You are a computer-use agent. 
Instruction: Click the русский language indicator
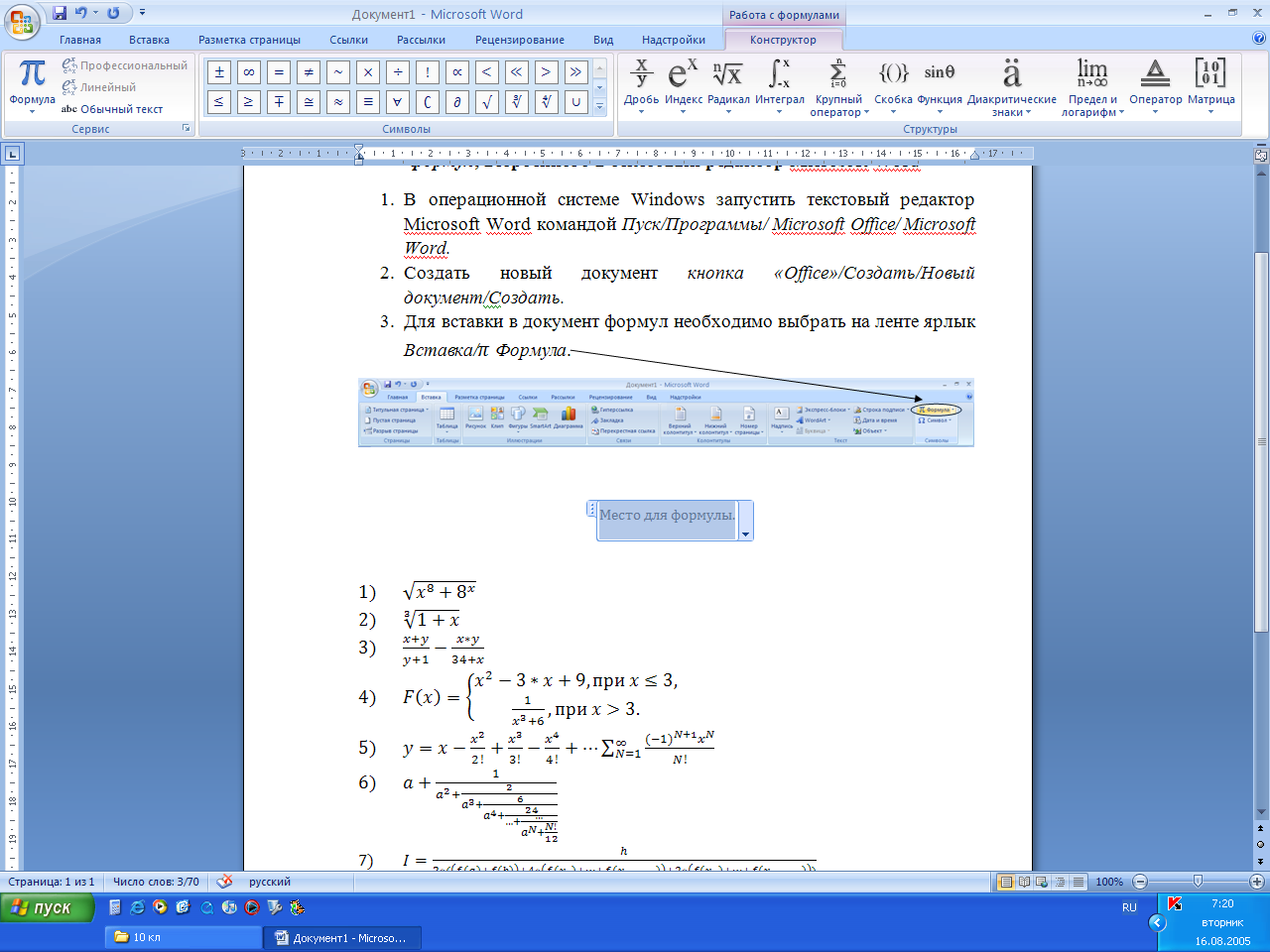point(270,881)
